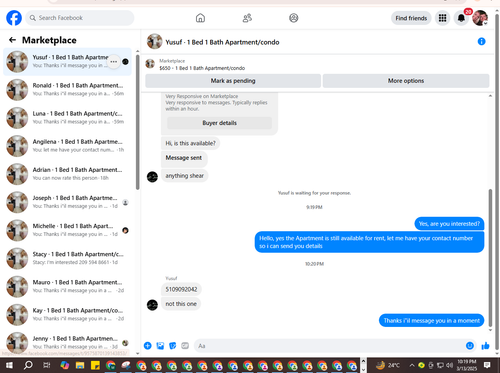
Task: Open the chat title Yusuf - 1 Bed 1 Bath
Action: pyautogui.click(x=222, y=42)
